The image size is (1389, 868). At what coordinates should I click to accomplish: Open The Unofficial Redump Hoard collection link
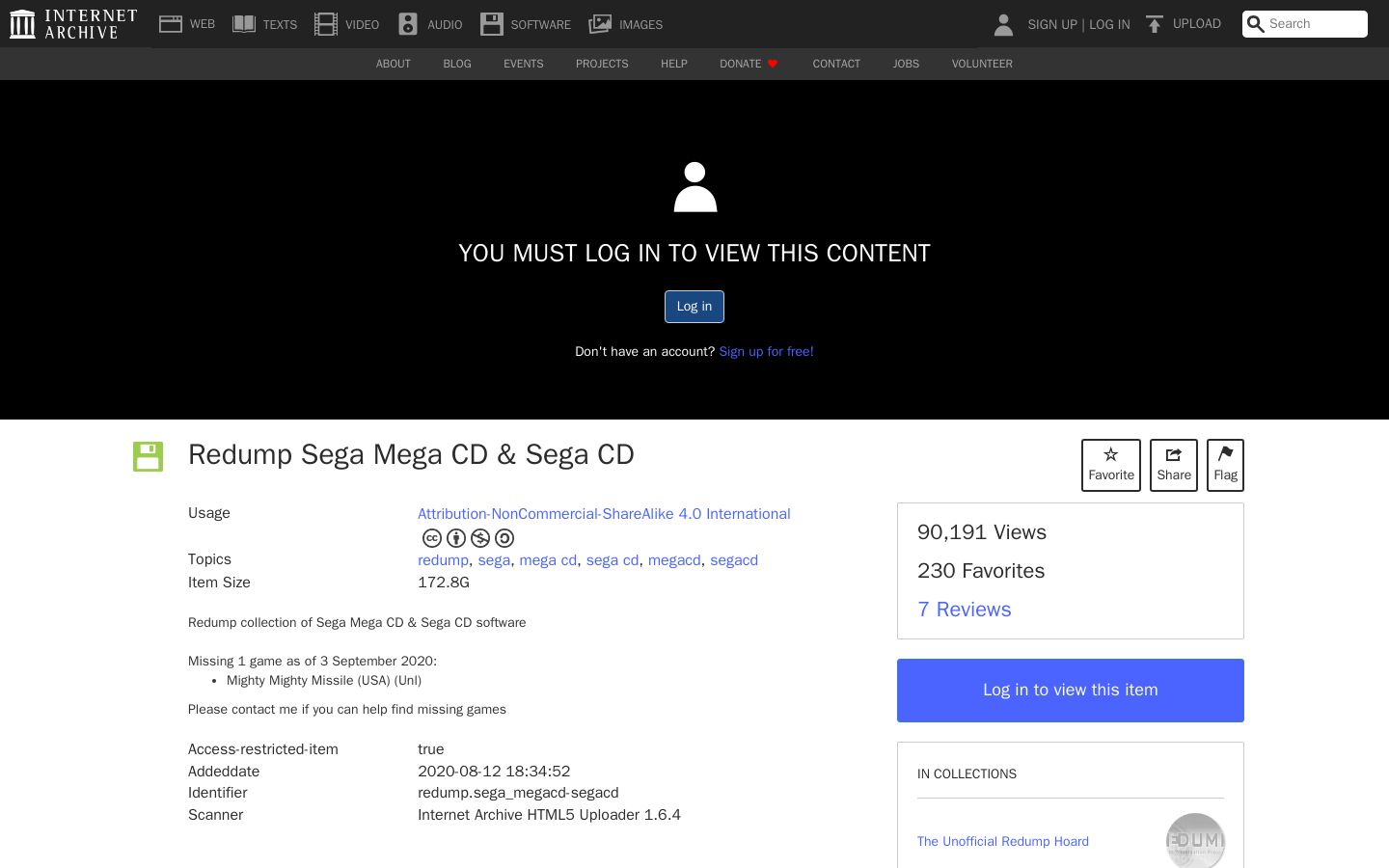[1003, 841]
